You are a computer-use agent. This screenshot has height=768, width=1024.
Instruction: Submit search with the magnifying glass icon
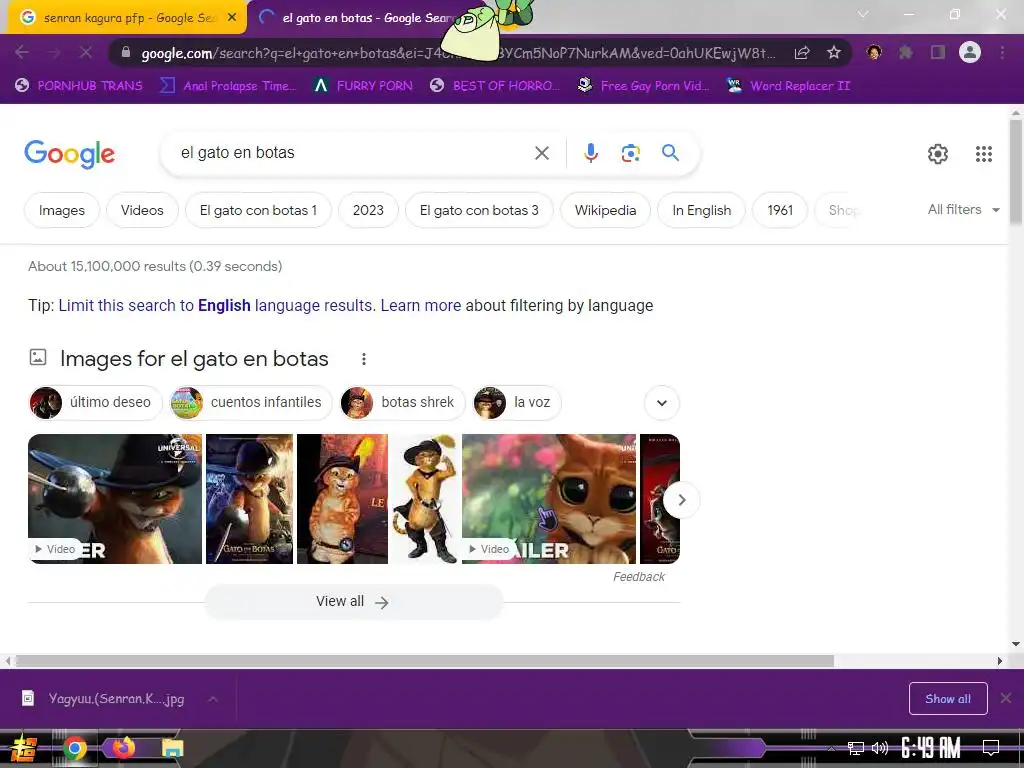pyautogui.click(x=671, y=153)
